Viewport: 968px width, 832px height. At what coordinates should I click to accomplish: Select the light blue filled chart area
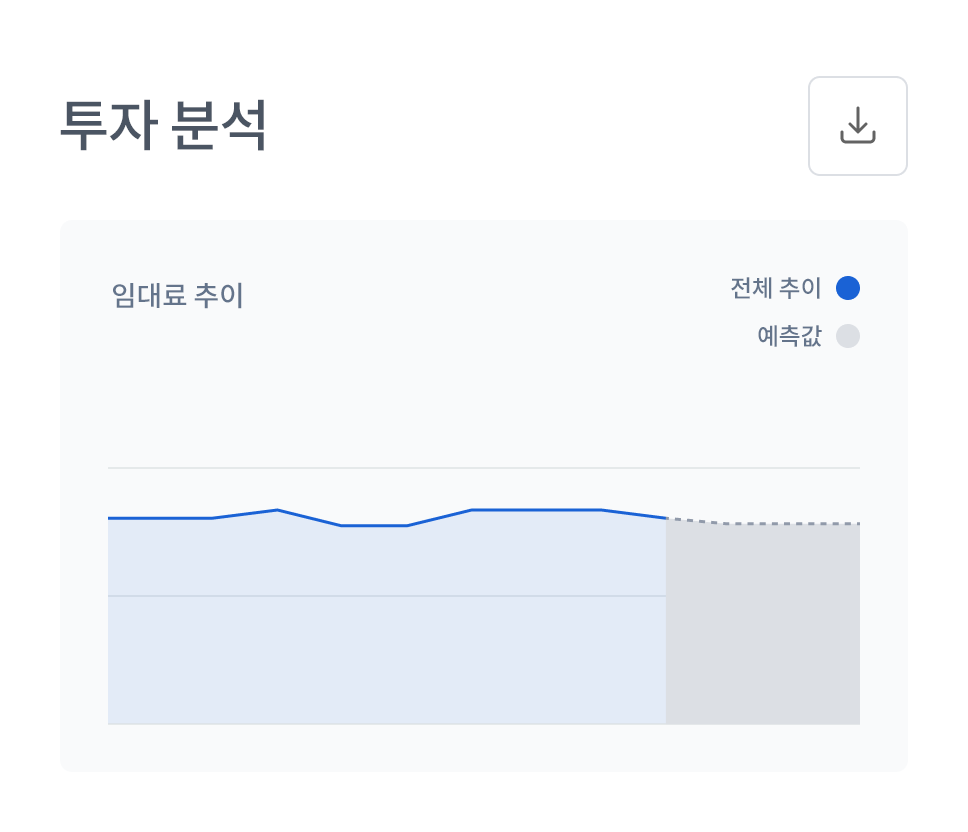point(386,650)
